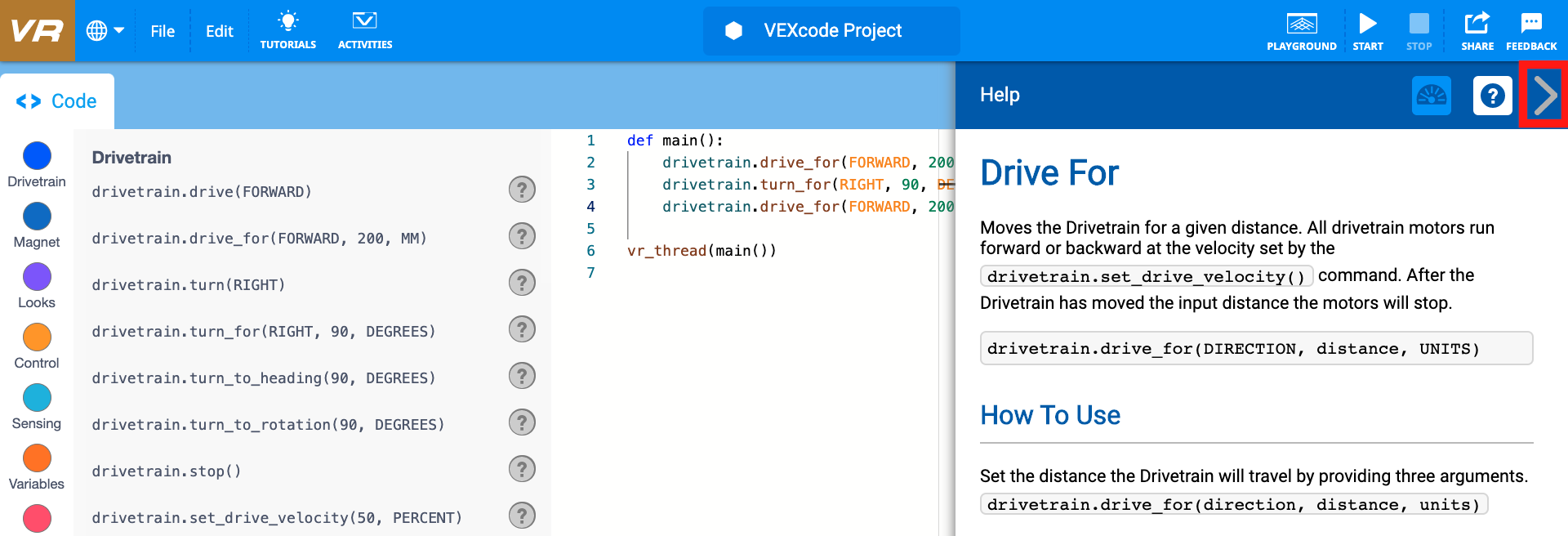
Task: Open the Activities icon
Action: click(364, 31)
